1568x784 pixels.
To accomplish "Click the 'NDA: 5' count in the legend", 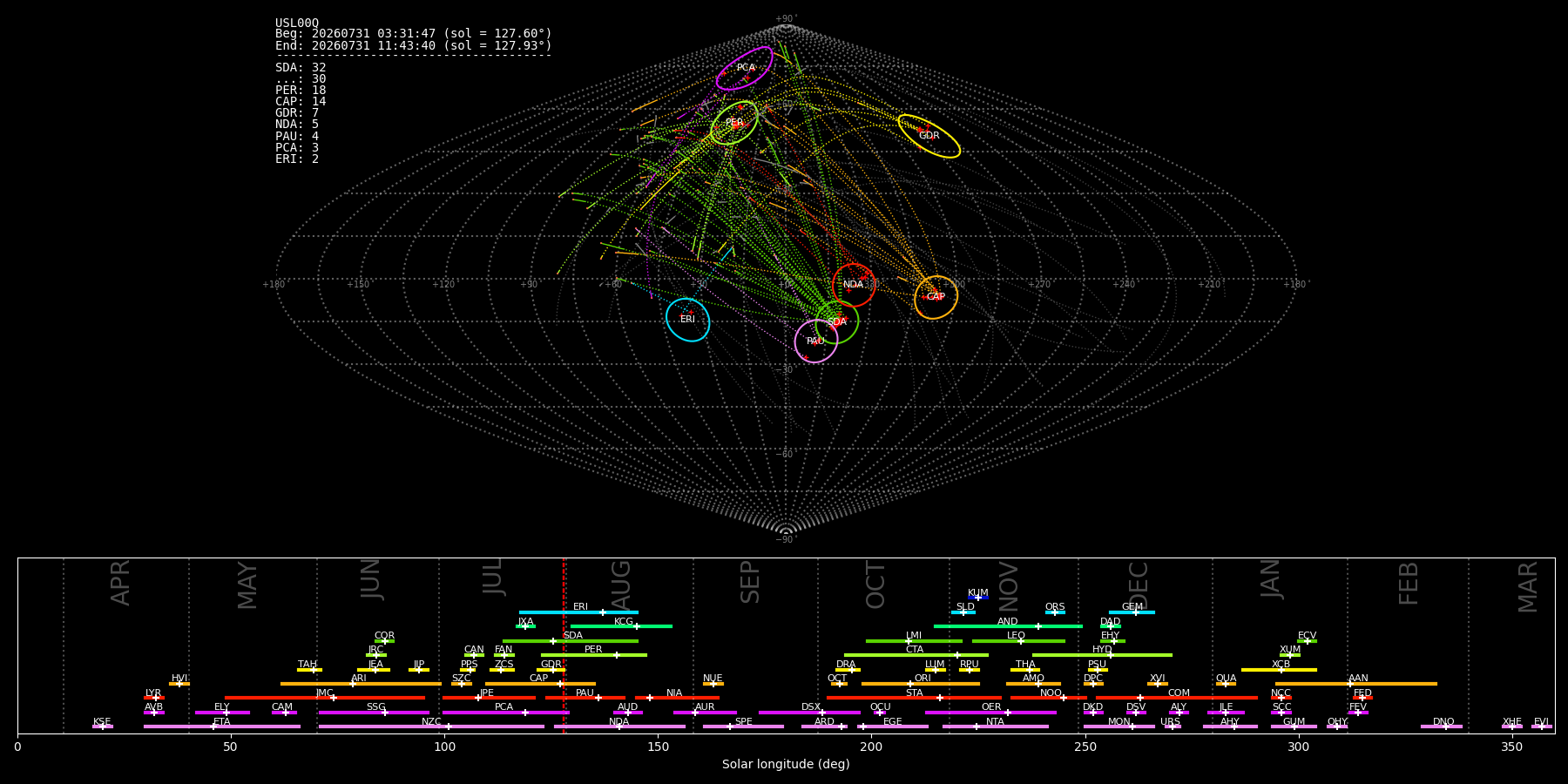I will 297,124.
